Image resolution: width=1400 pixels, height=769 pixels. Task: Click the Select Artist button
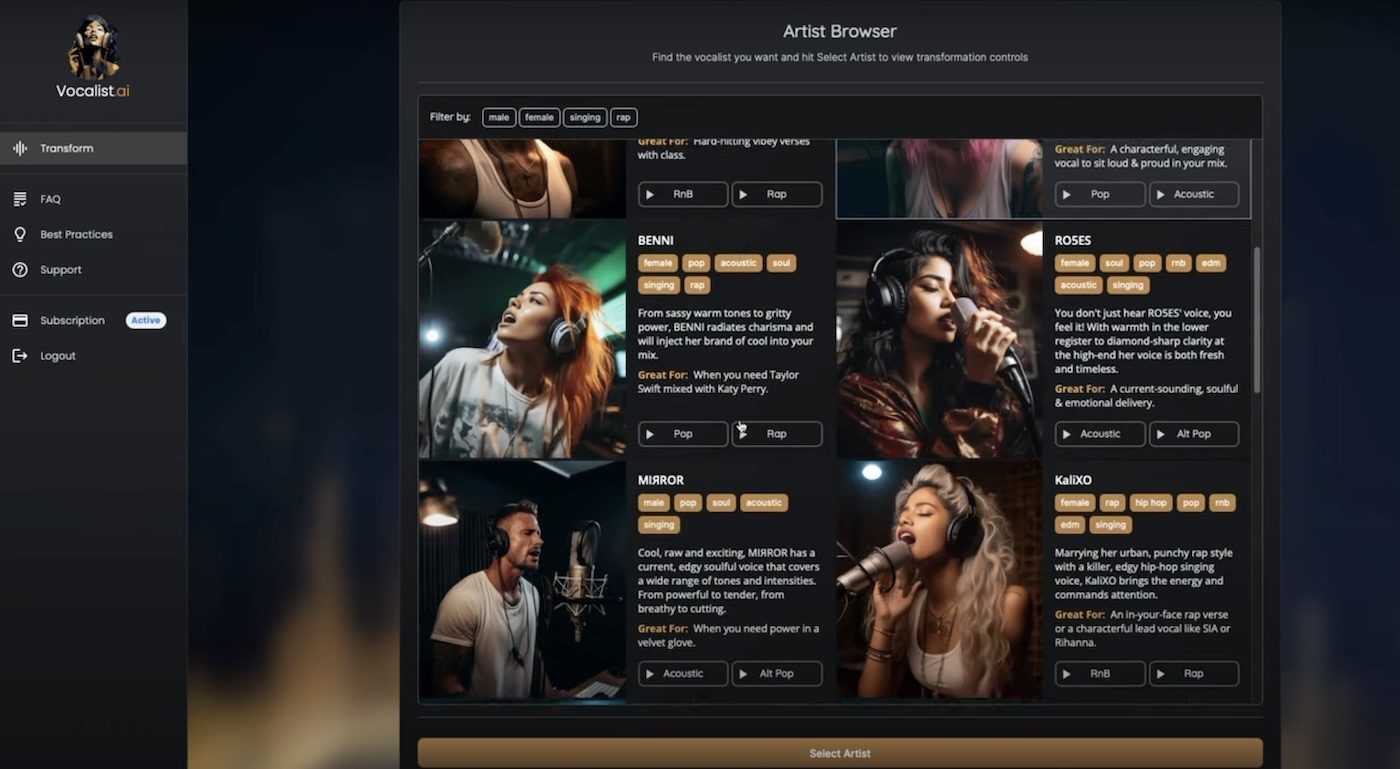pyautogui.click(x=839, y=752)
